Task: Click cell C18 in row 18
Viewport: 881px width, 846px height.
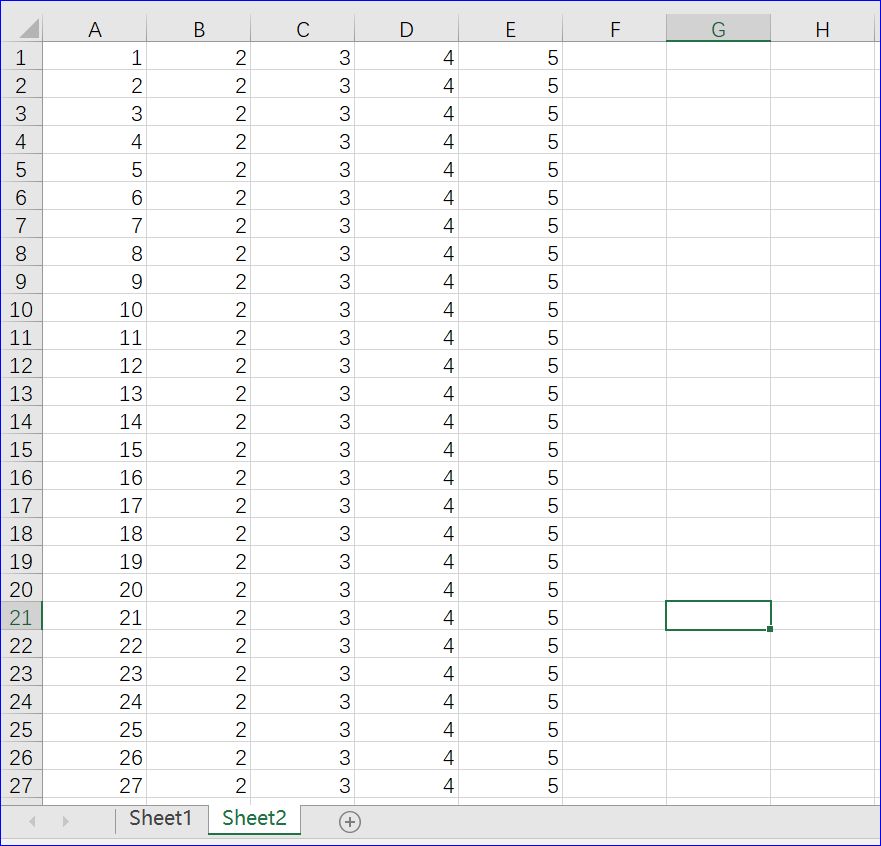Action: [302, 533]
